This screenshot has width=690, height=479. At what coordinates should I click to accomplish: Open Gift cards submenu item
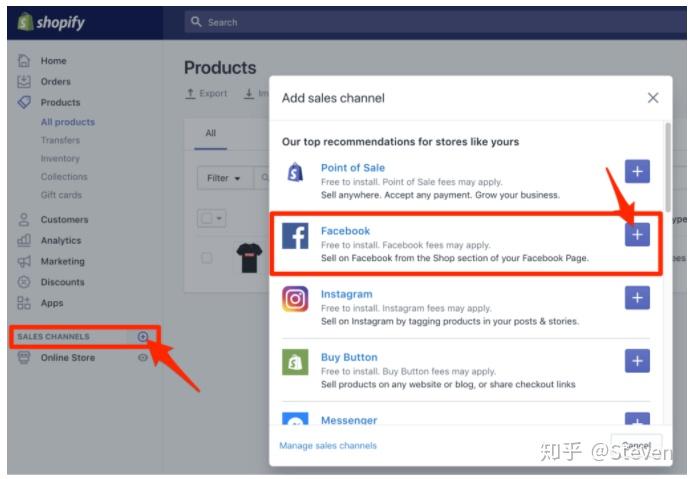[x=61, y=195]
